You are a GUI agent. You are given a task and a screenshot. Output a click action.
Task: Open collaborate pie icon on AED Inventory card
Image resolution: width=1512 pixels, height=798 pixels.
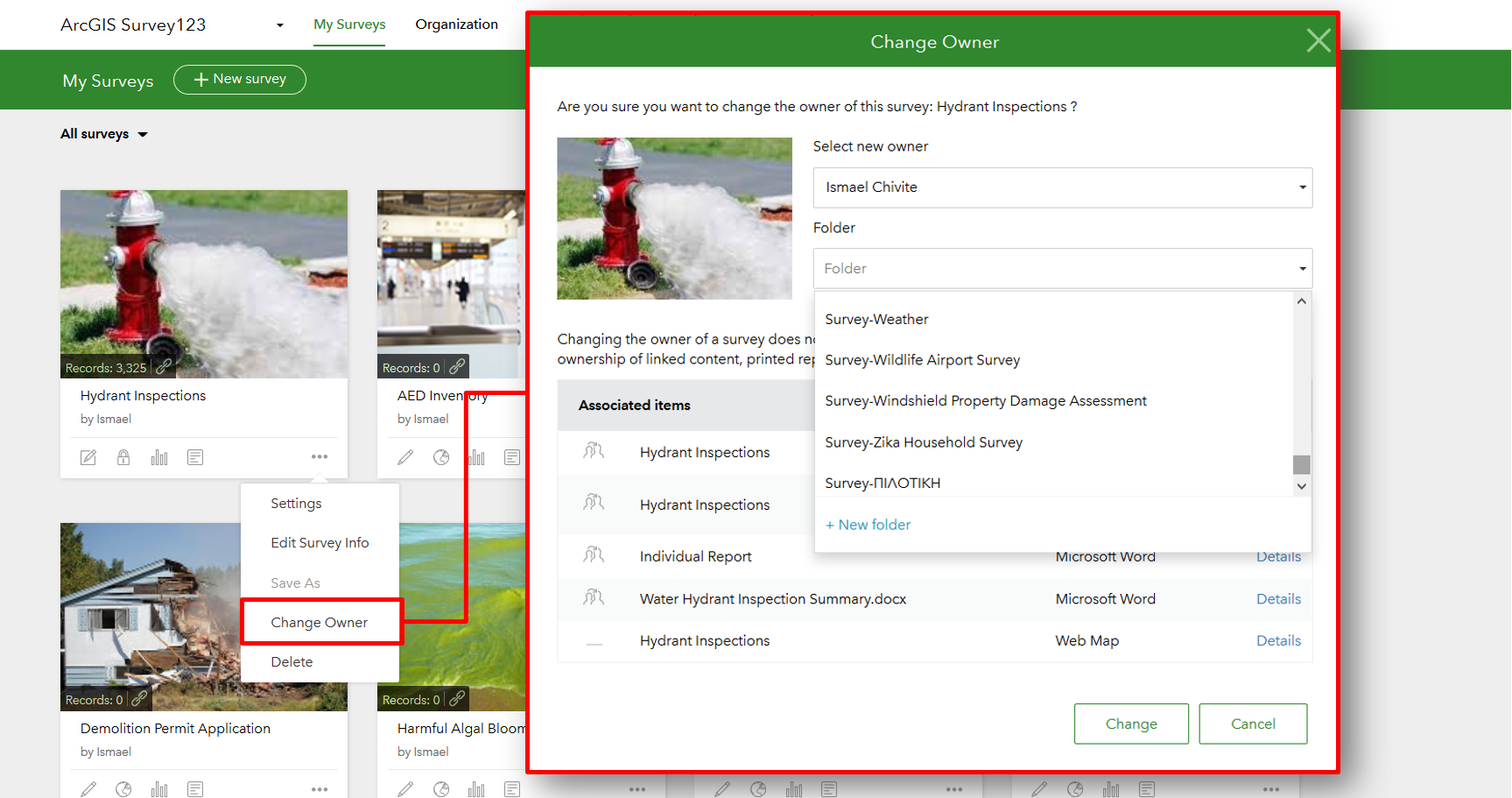pos(441,457)
